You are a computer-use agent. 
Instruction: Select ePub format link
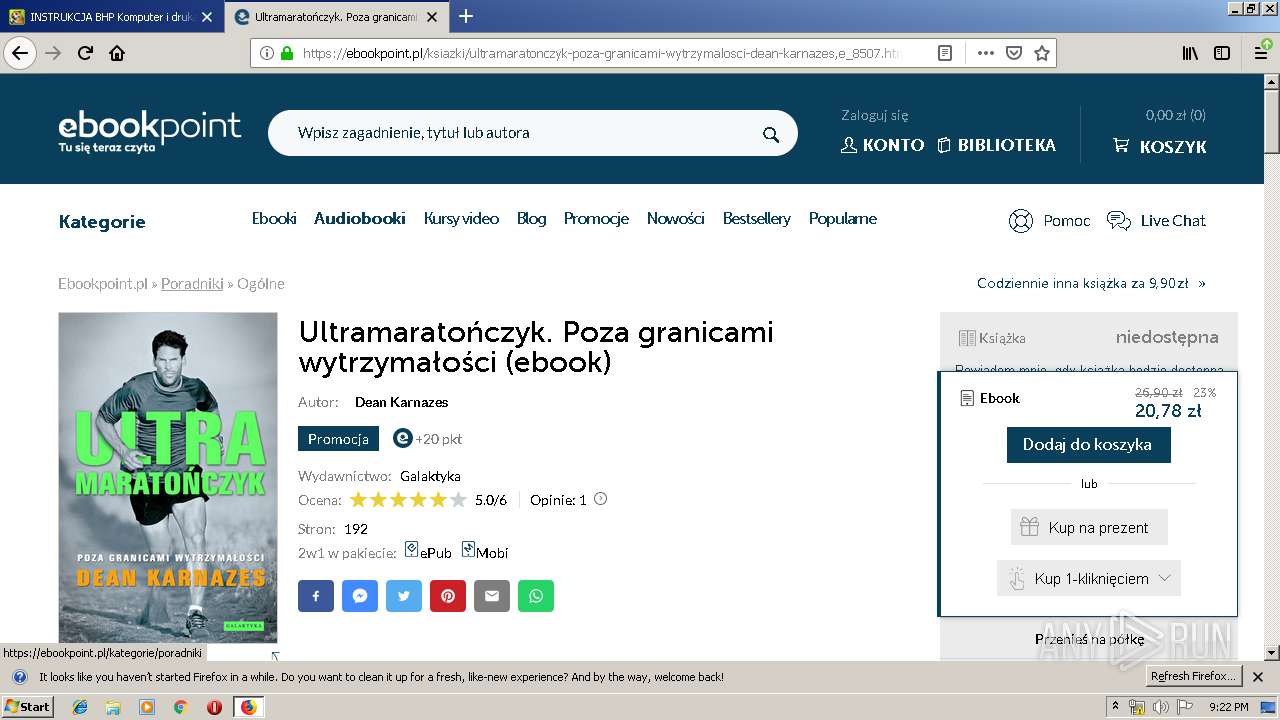pos(428,552)
